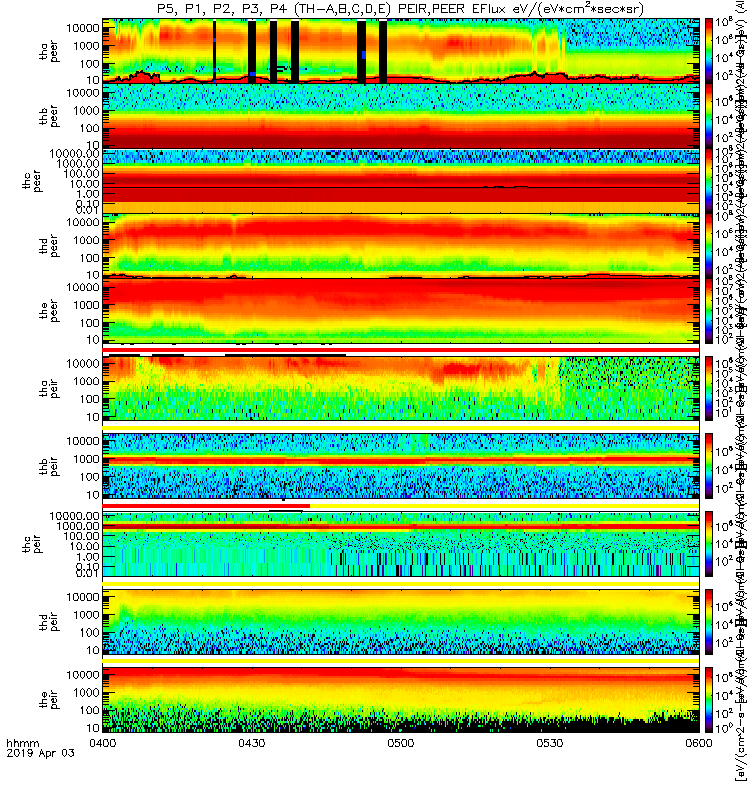Click inside the tha peir spectrogram
Viewport: 750px width, 800px height.
coord(401,389)
